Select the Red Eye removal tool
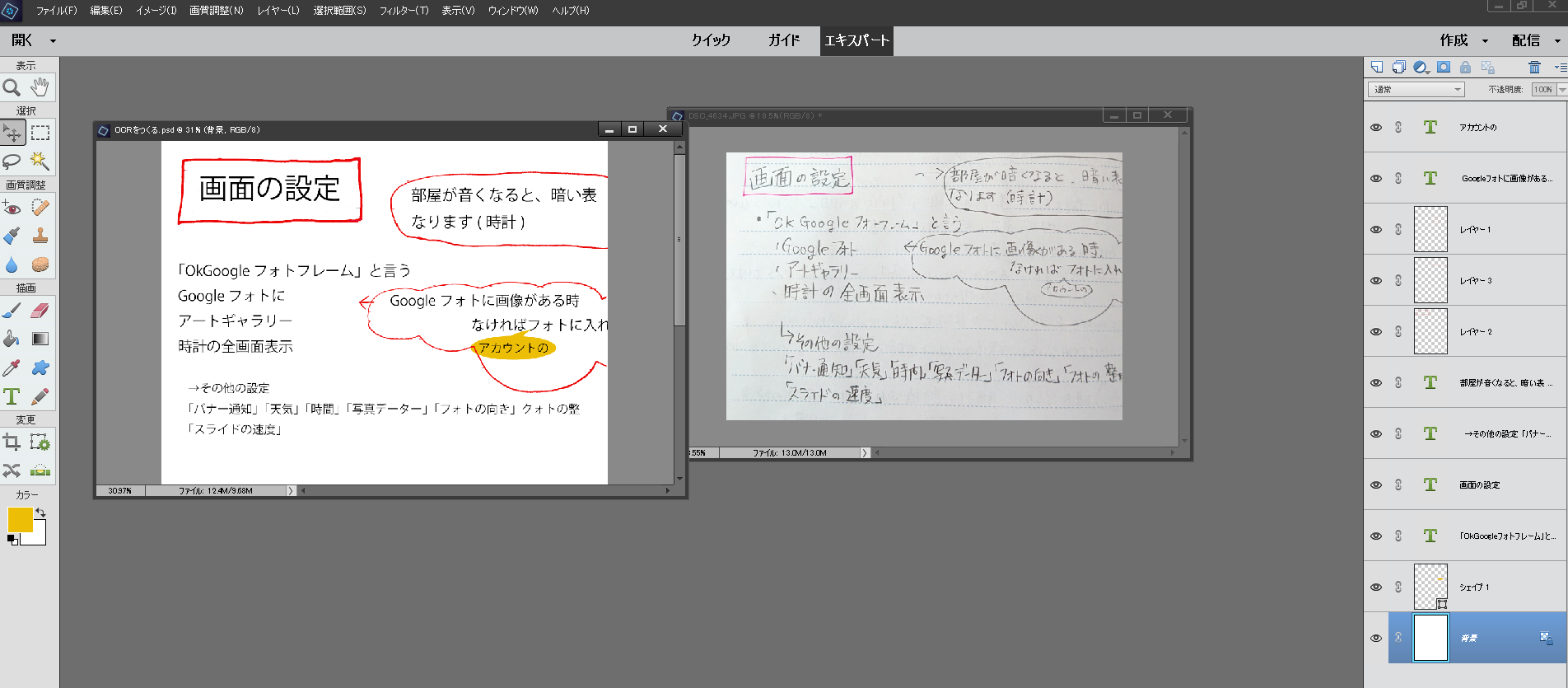The width and height of the screenshot is (1568, 688). coord(12,208)
